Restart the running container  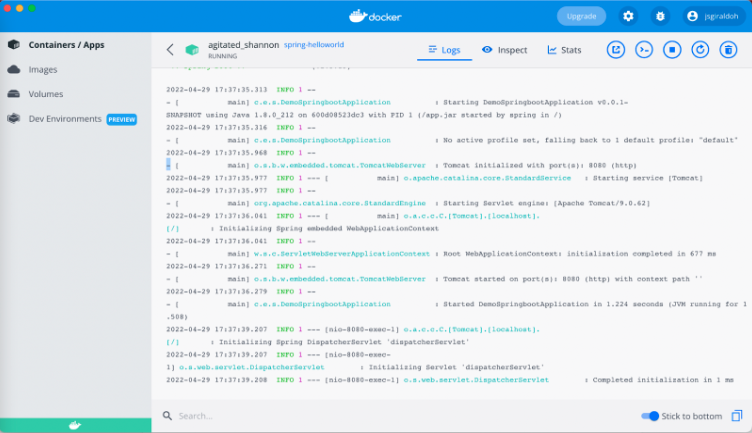coord(700,49)
